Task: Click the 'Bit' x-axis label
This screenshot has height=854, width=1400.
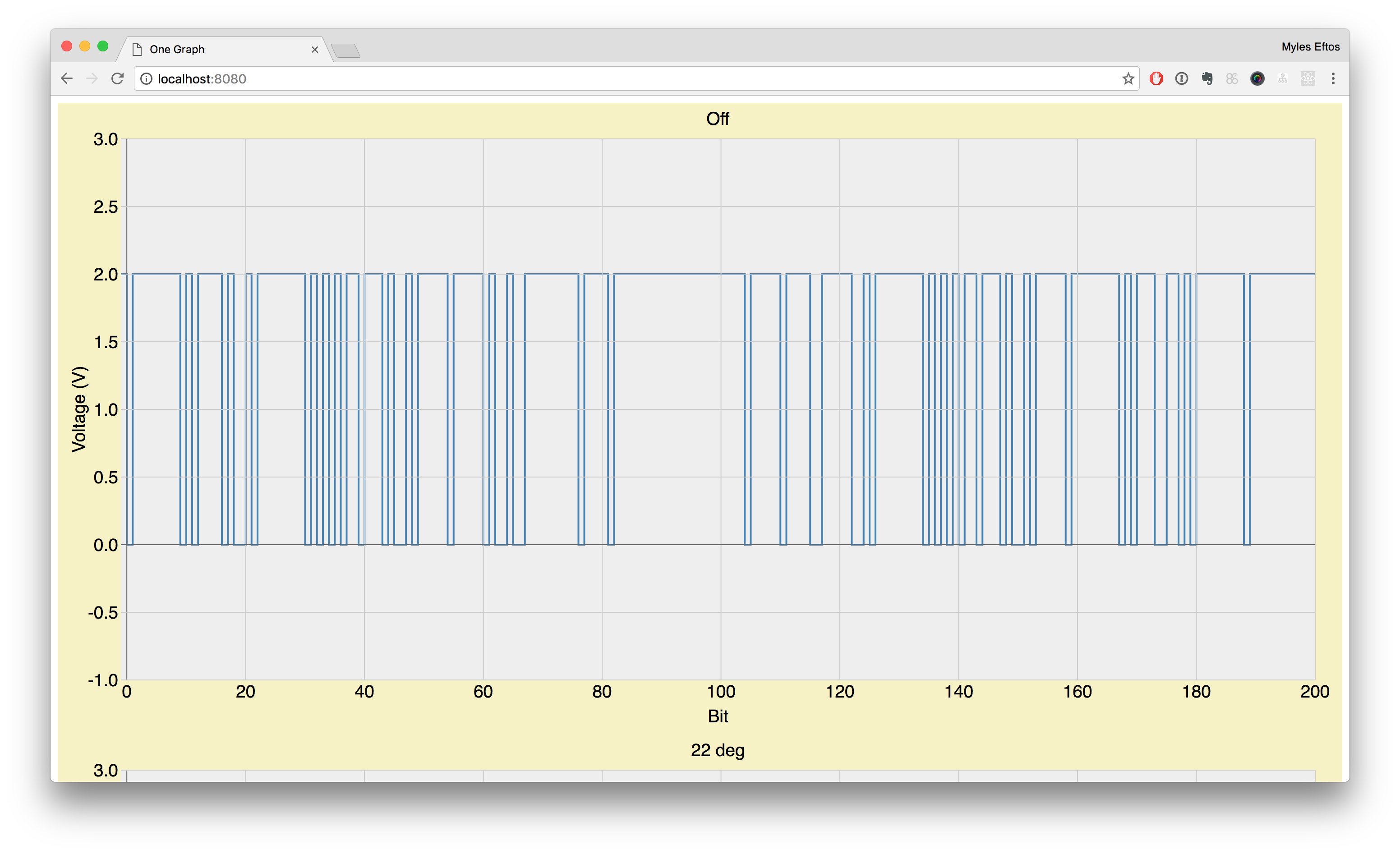Action: pos(718,716)
